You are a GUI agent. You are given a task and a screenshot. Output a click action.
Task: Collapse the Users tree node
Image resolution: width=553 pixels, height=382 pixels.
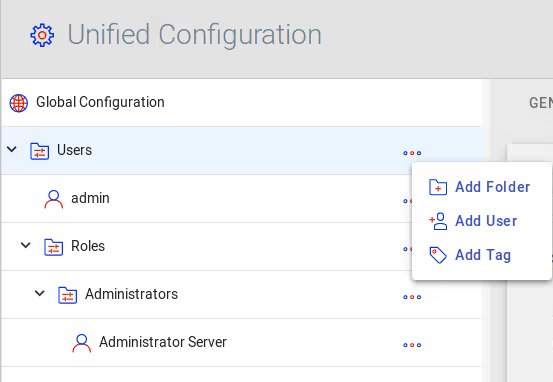(12, 149)
